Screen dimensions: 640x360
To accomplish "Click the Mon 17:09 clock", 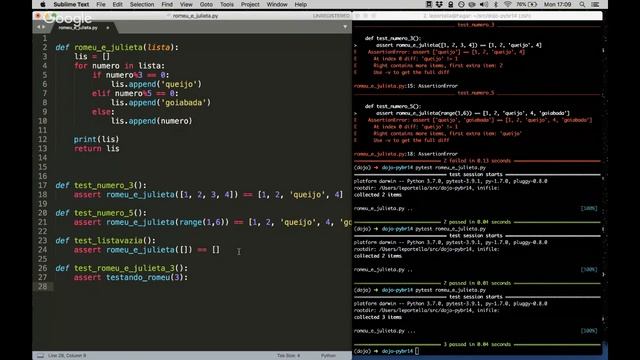I will point(558,4).
